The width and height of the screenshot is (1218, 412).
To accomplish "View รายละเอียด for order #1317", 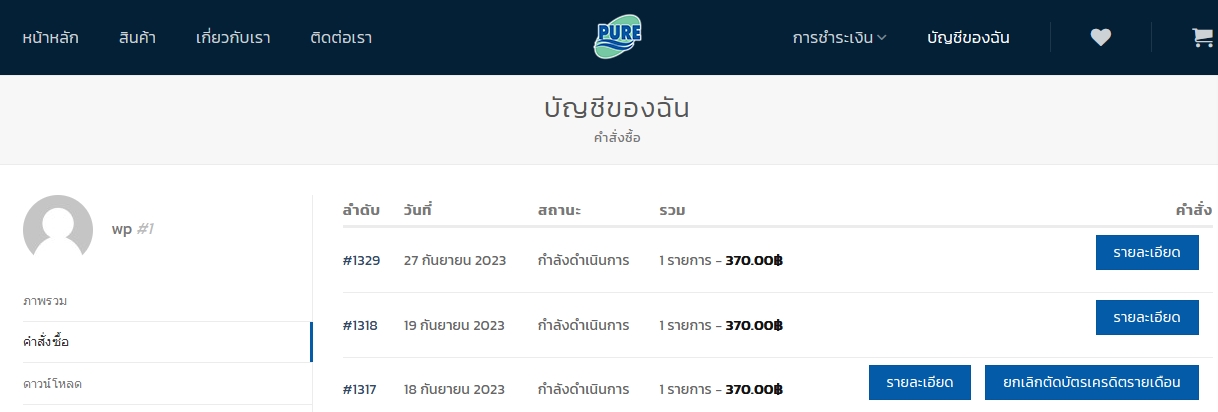I will pyautogui.click(x=919, y=382).
